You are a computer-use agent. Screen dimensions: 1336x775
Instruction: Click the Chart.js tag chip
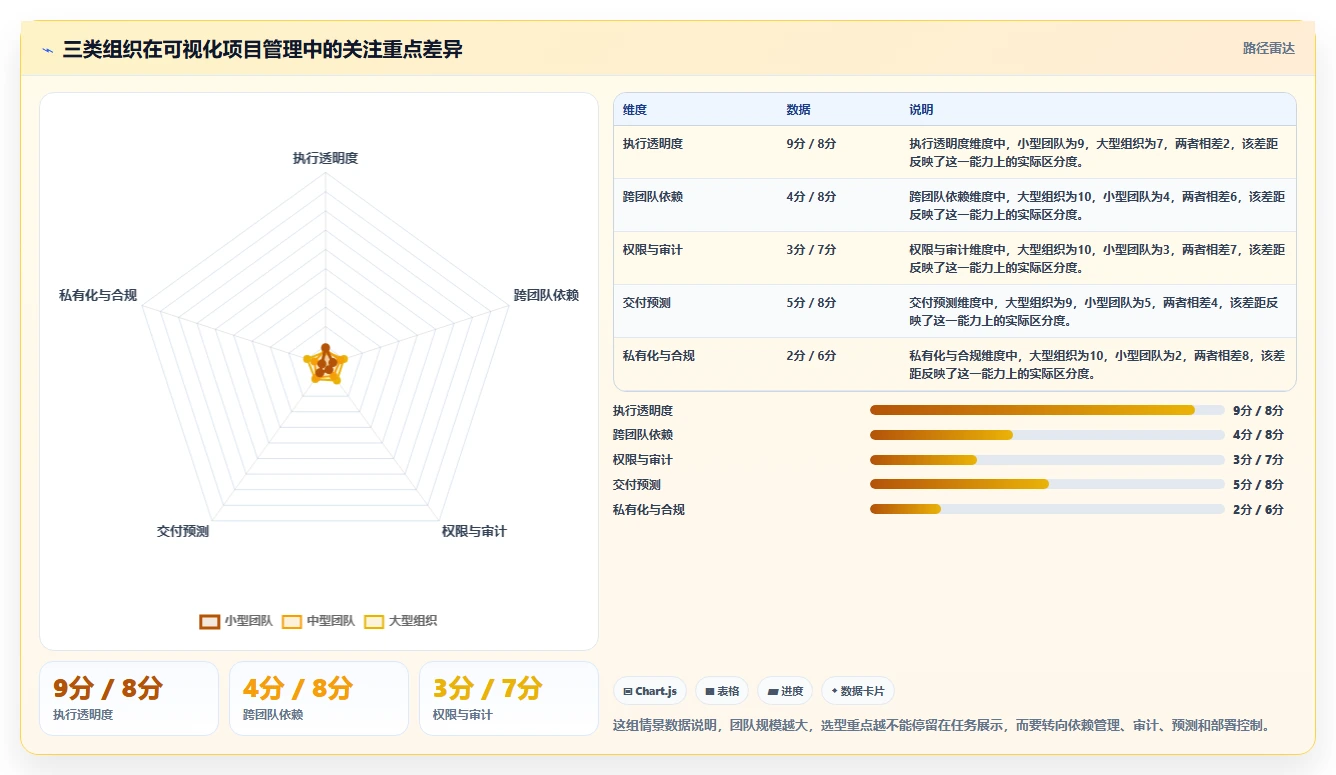click(x=650, y=691)
